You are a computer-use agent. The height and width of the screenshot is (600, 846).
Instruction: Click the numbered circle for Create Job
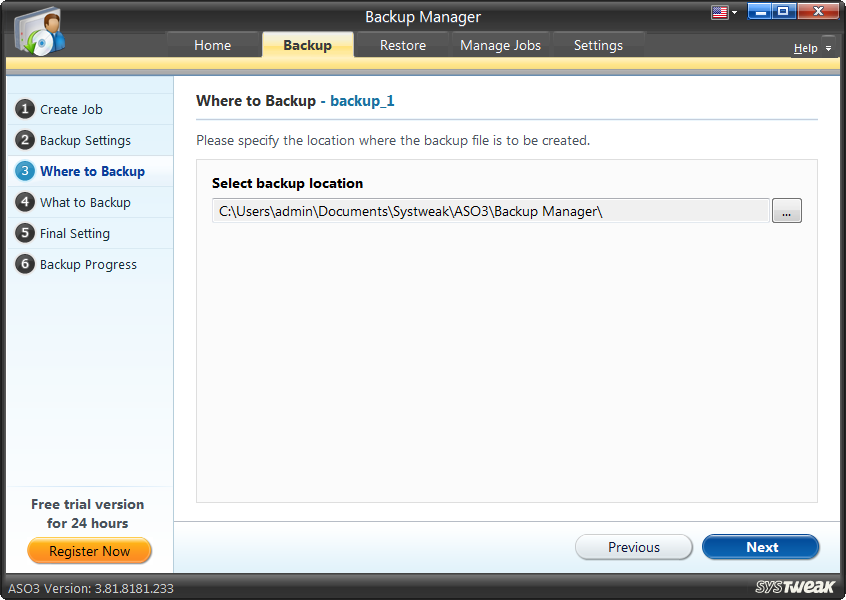[x=24, y=109]
